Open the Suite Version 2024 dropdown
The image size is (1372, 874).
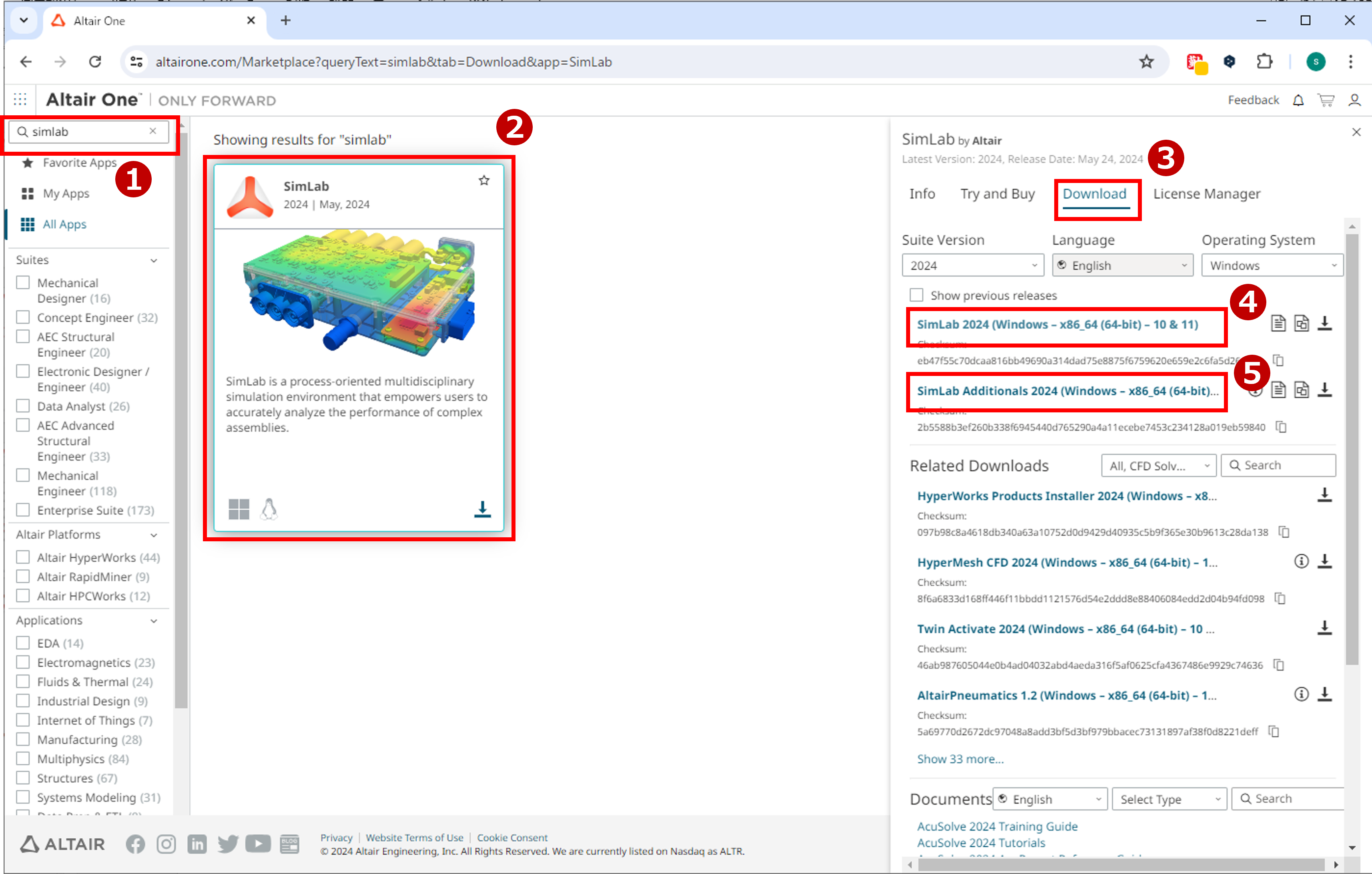[x=973, y=265]
